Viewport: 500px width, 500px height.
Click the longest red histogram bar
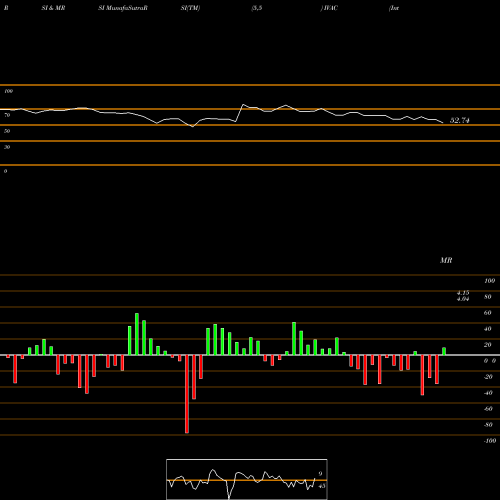(187, 394)
